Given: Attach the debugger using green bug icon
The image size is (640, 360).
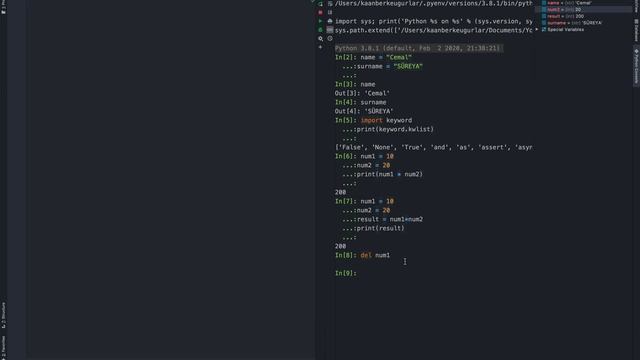Looking at the screenshot, I should (x=320, y=30).
